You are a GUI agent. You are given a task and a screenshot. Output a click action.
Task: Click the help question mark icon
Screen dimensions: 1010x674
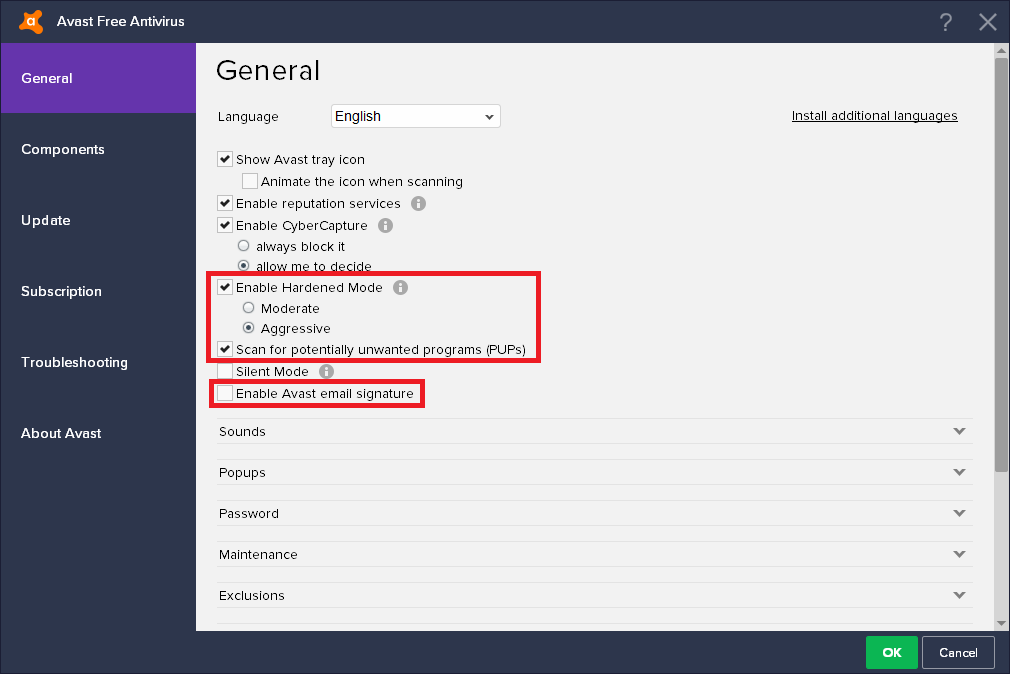click(x=945, y=22)
